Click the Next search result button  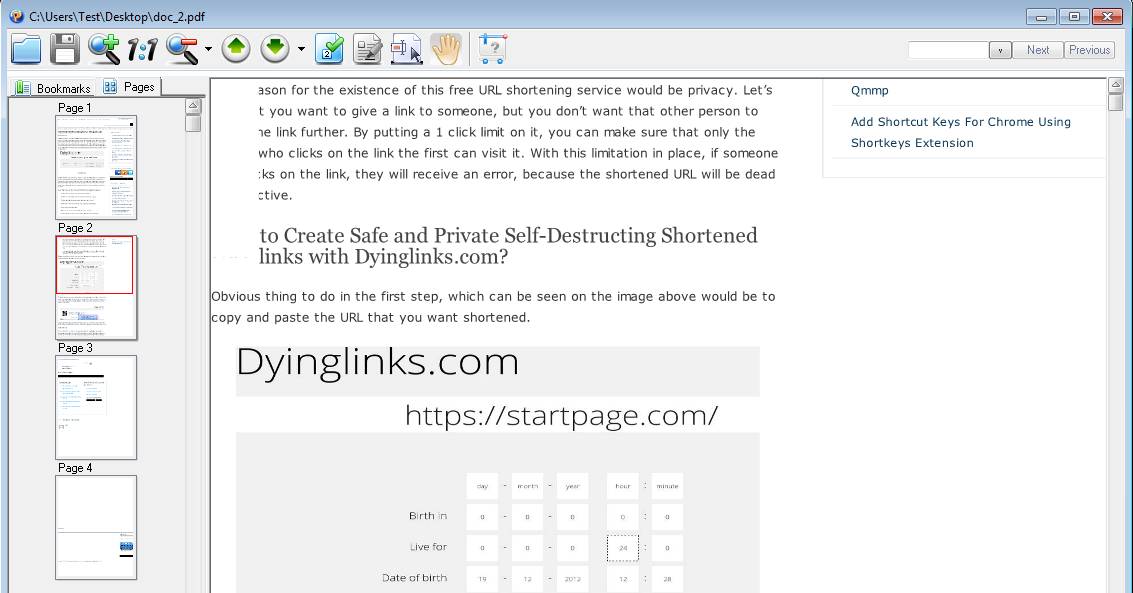coord(1038,50)
